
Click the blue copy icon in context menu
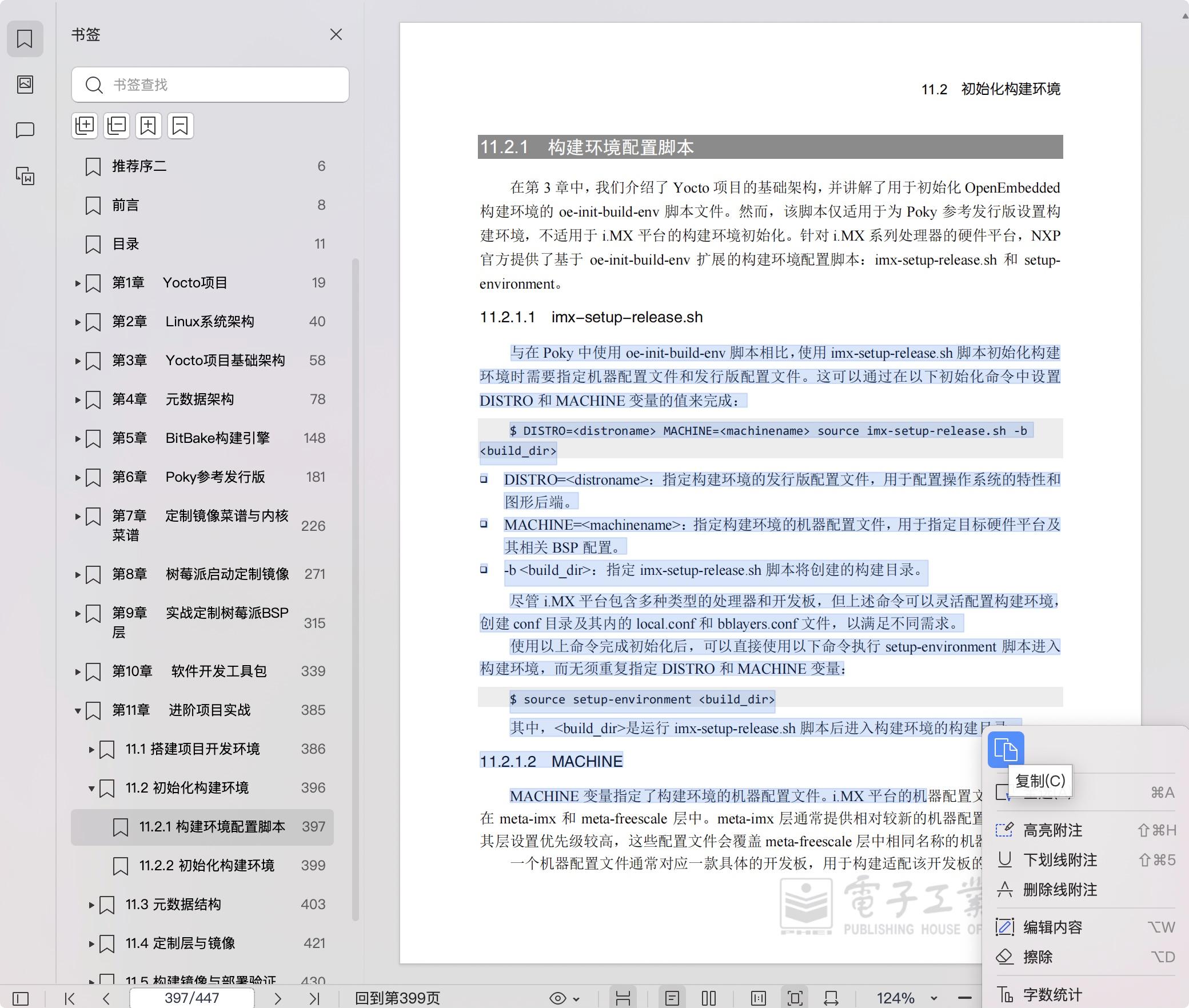pos(1006,749)
